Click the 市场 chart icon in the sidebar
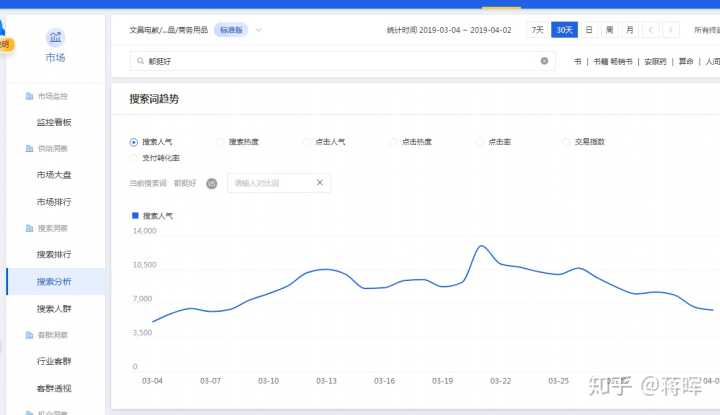This screenshot has height=415, width=720. 55,38
